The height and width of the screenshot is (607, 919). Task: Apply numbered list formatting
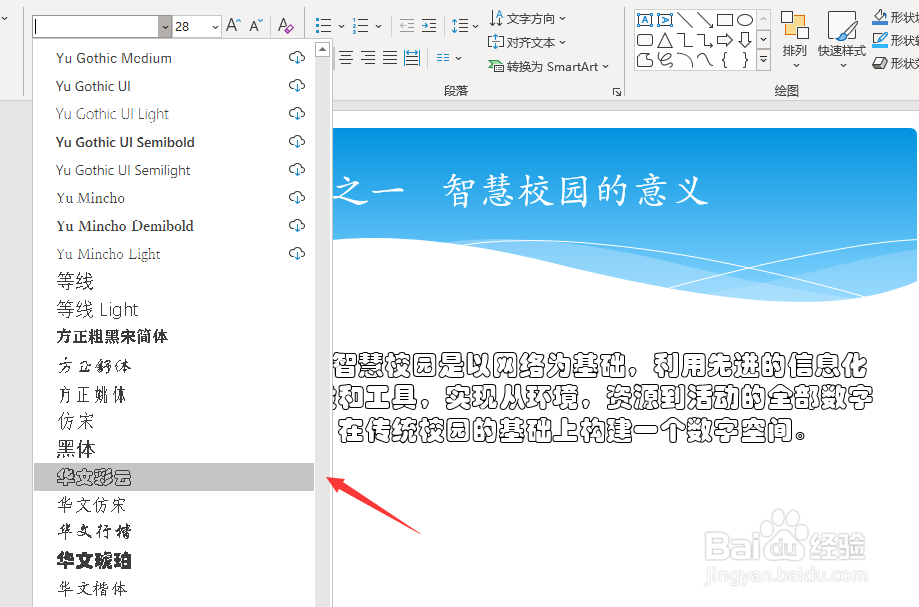360,25
